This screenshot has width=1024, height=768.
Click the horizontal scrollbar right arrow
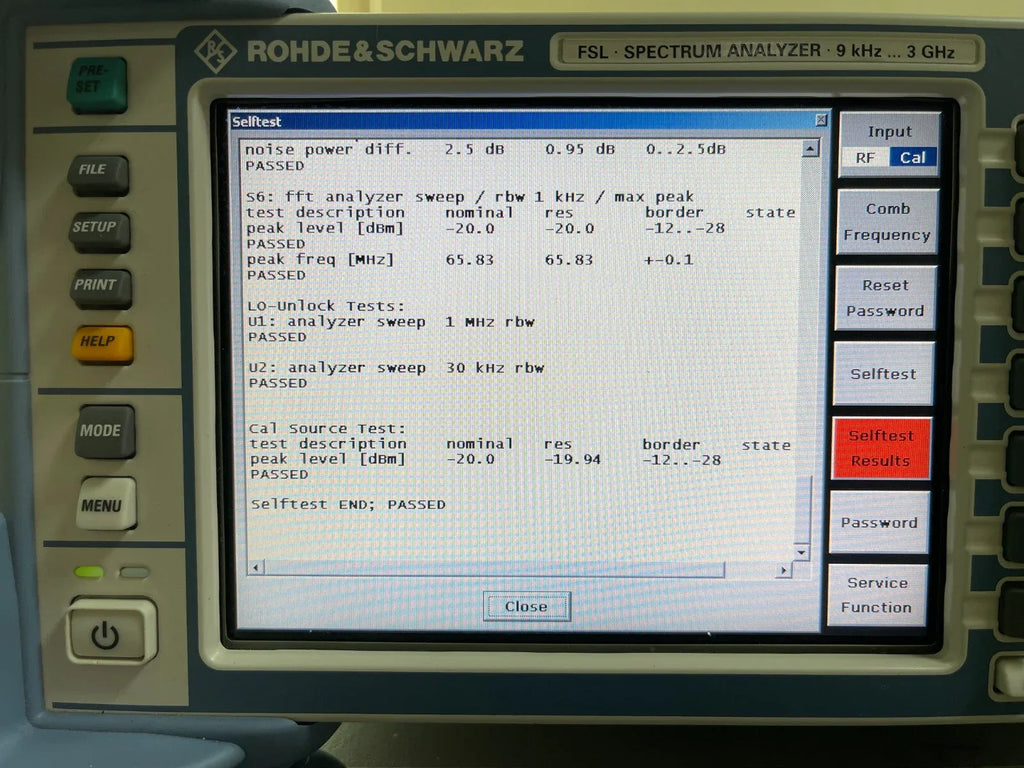pos(784,571)
